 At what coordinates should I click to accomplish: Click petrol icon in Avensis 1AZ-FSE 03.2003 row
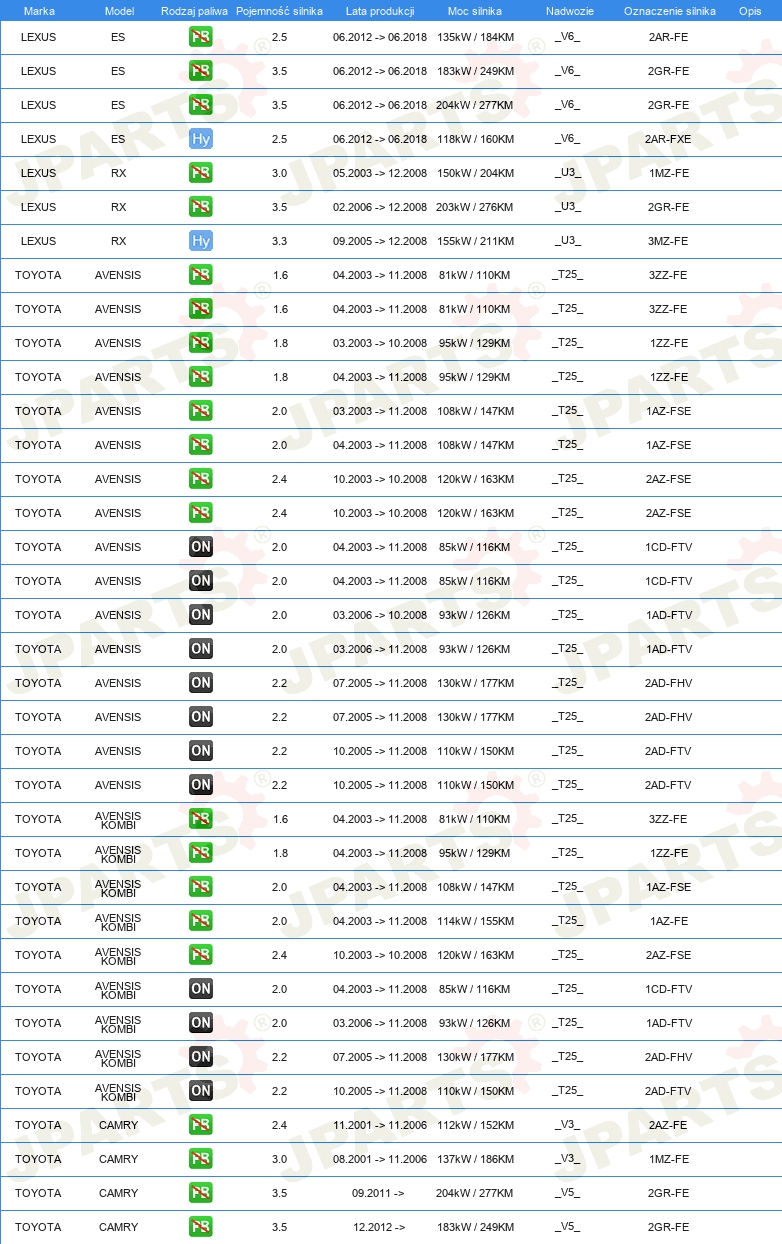coord(201,411)
